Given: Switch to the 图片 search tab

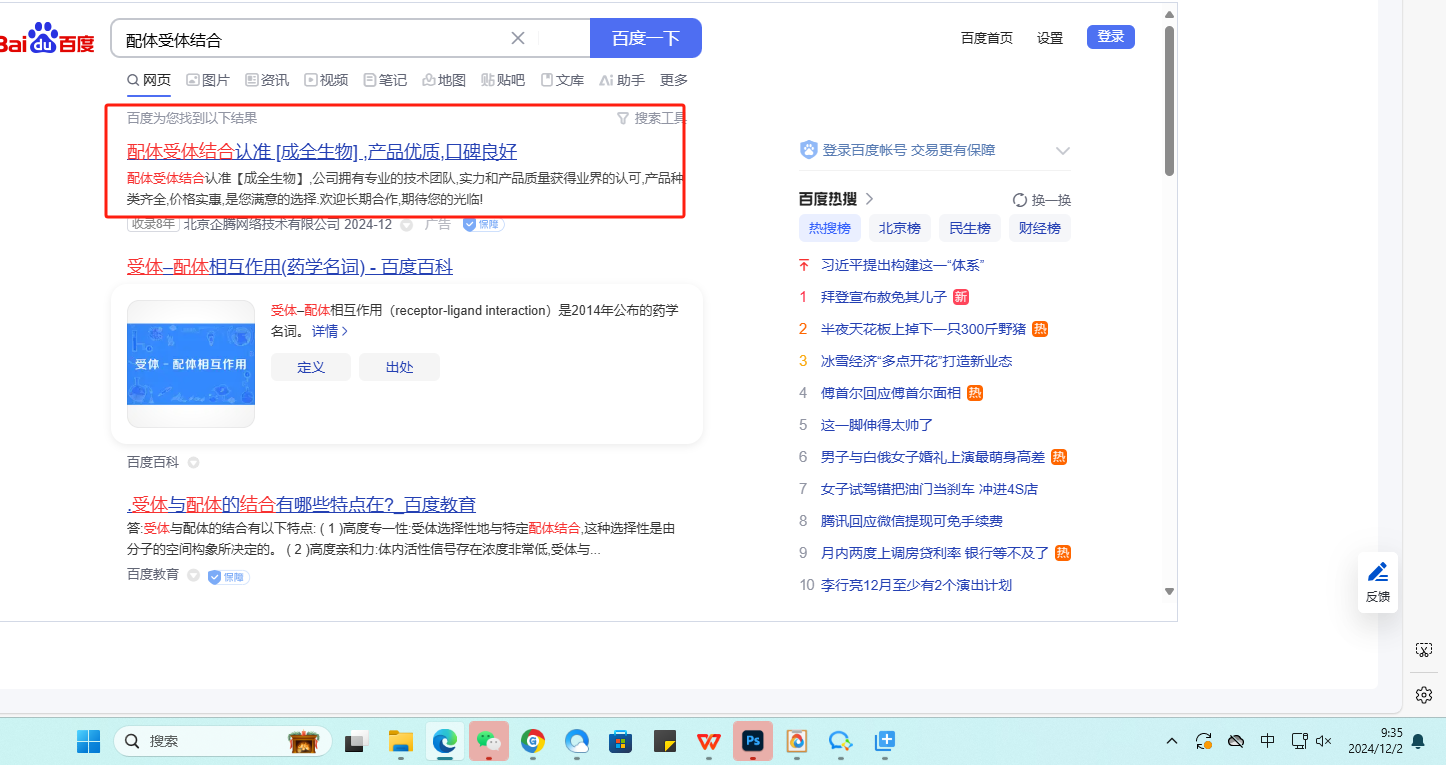Looking at the screenshot, I should (208, 80).
